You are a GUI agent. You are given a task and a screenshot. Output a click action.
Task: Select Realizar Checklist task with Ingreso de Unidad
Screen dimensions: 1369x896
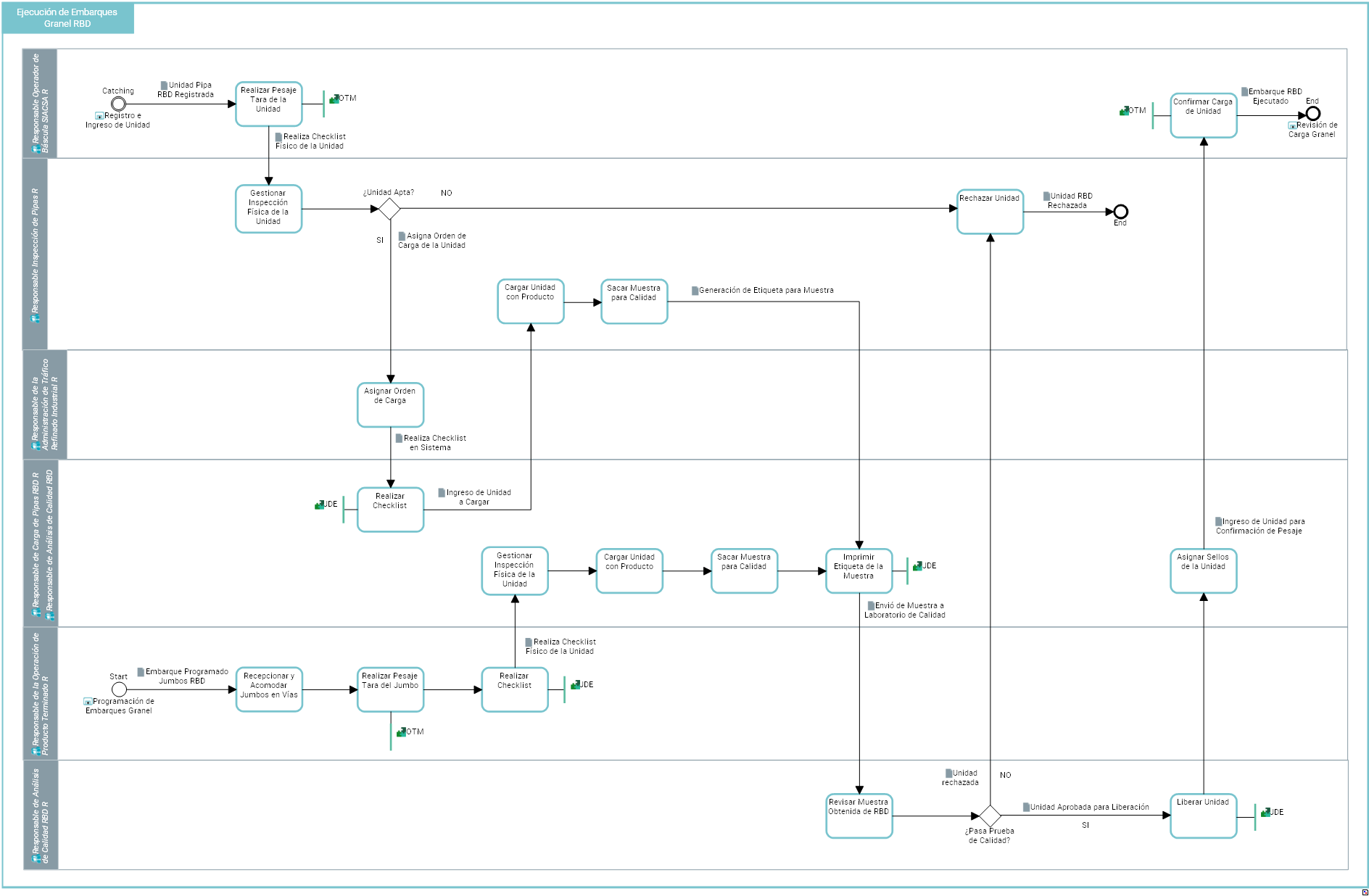[x=391, y=510]
